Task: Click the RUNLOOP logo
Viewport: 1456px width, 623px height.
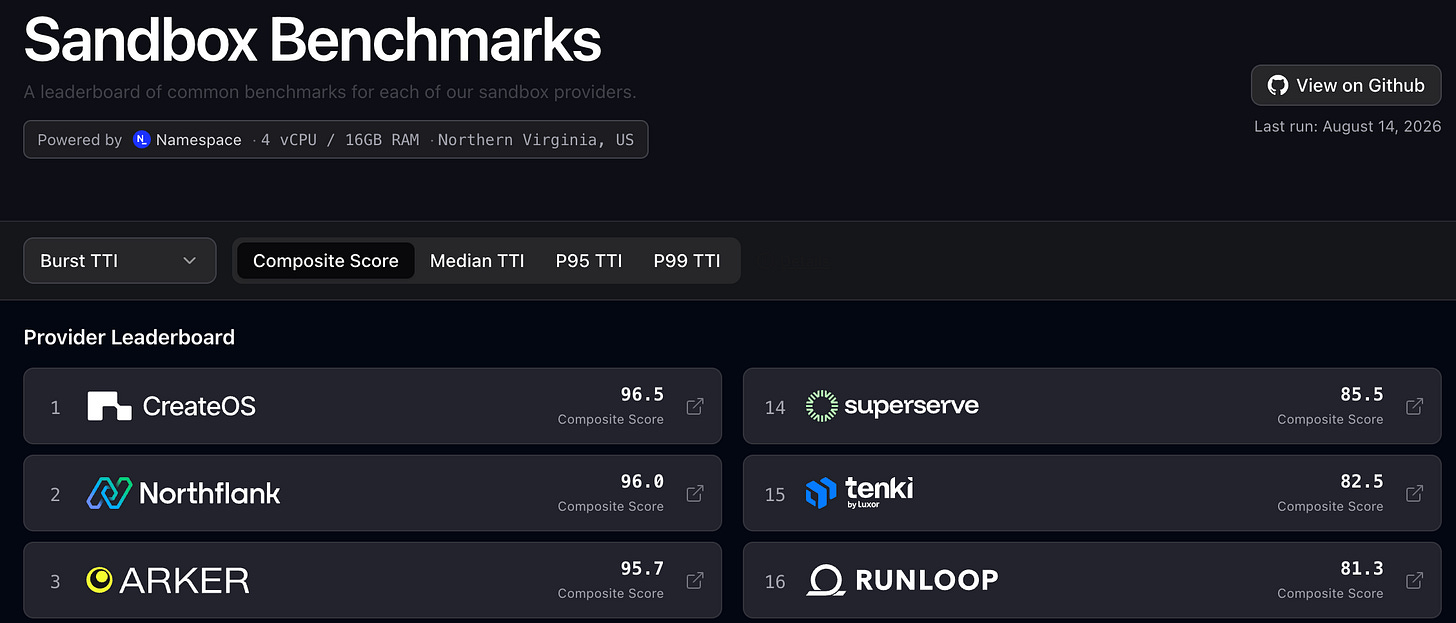Action: click(x=902, y=580)
